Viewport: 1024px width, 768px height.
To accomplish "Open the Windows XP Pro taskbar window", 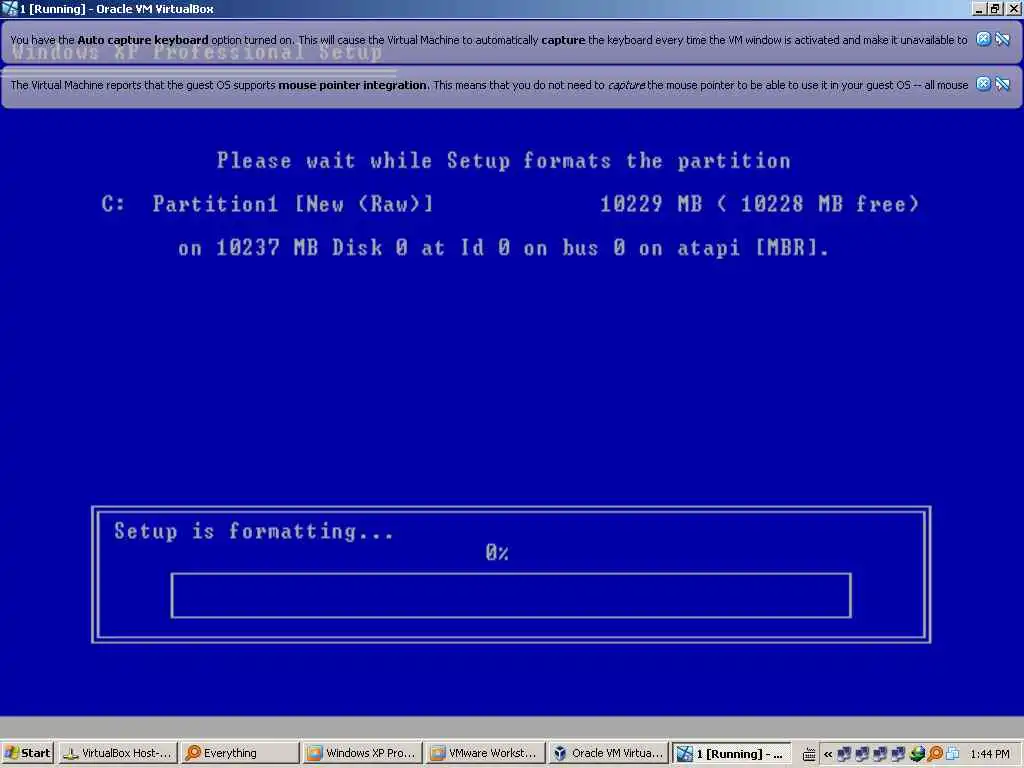I will pos(362,753).
